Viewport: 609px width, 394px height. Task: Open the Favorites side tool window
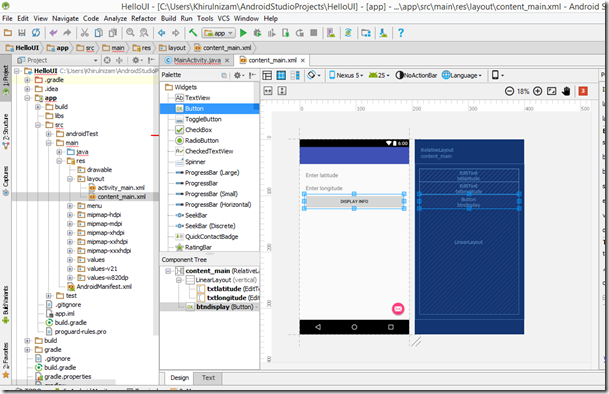tap(5, 361)
